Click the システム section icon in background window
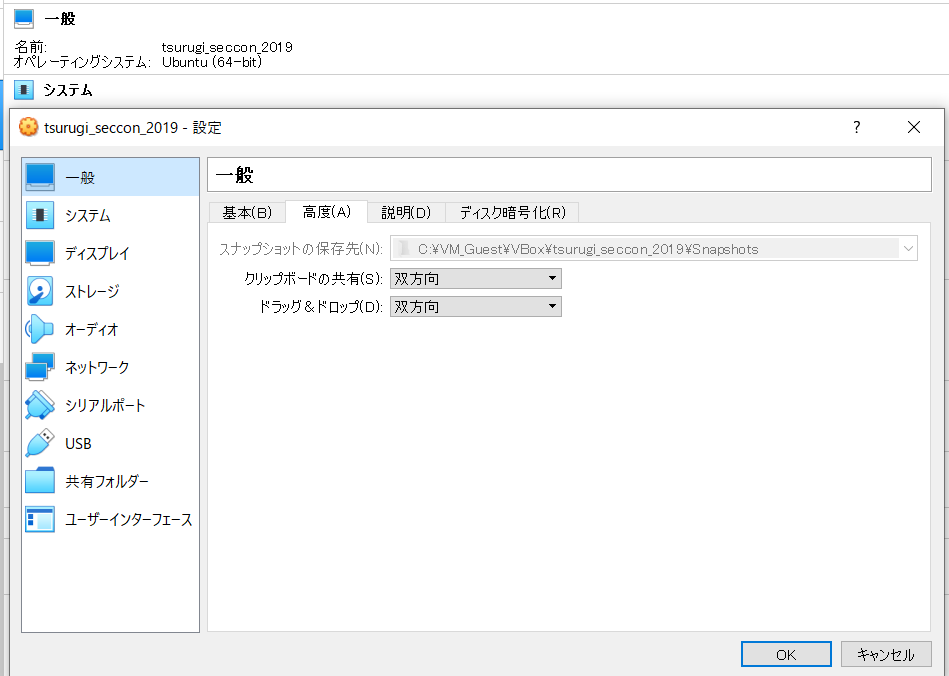This screenshot has height=676, width=949. pos(24,90)
